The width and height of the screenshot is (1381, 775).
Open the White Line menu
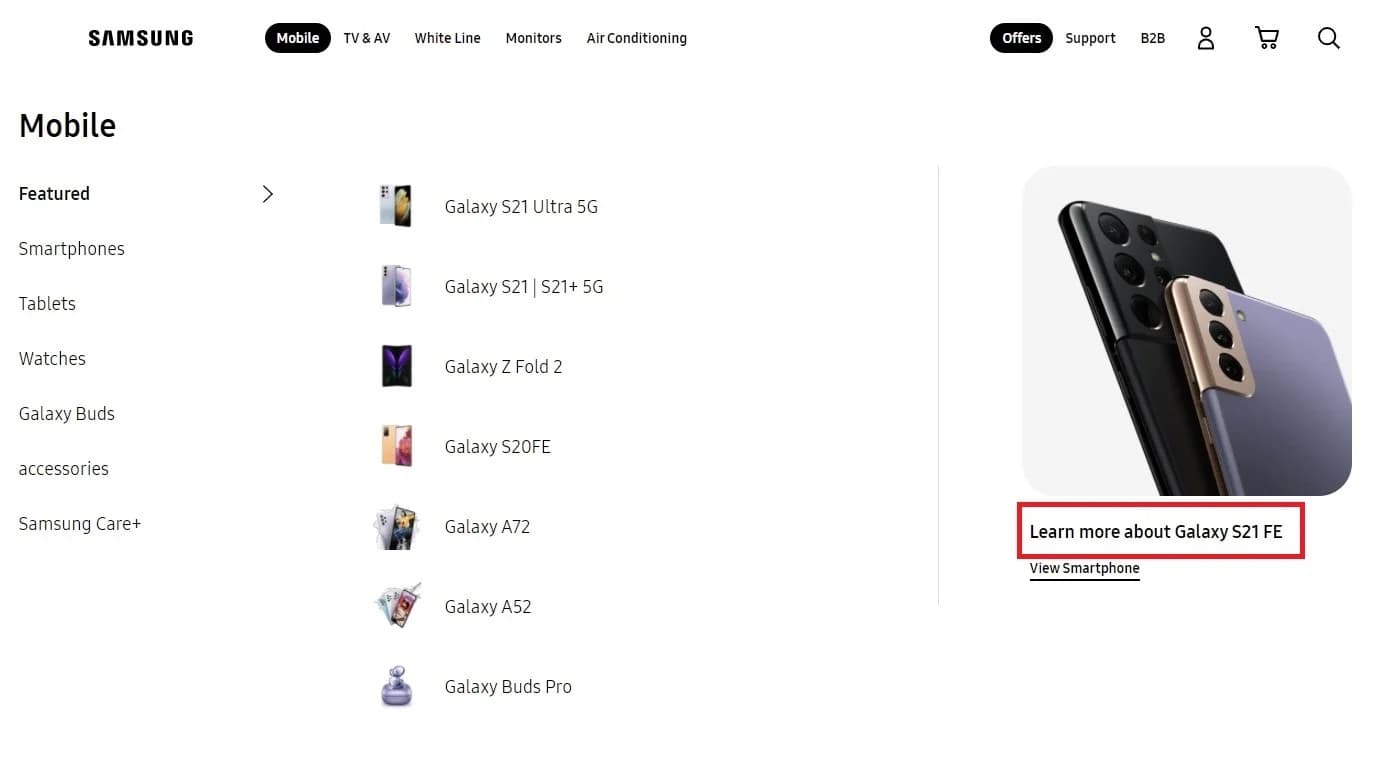click(447, 37)
